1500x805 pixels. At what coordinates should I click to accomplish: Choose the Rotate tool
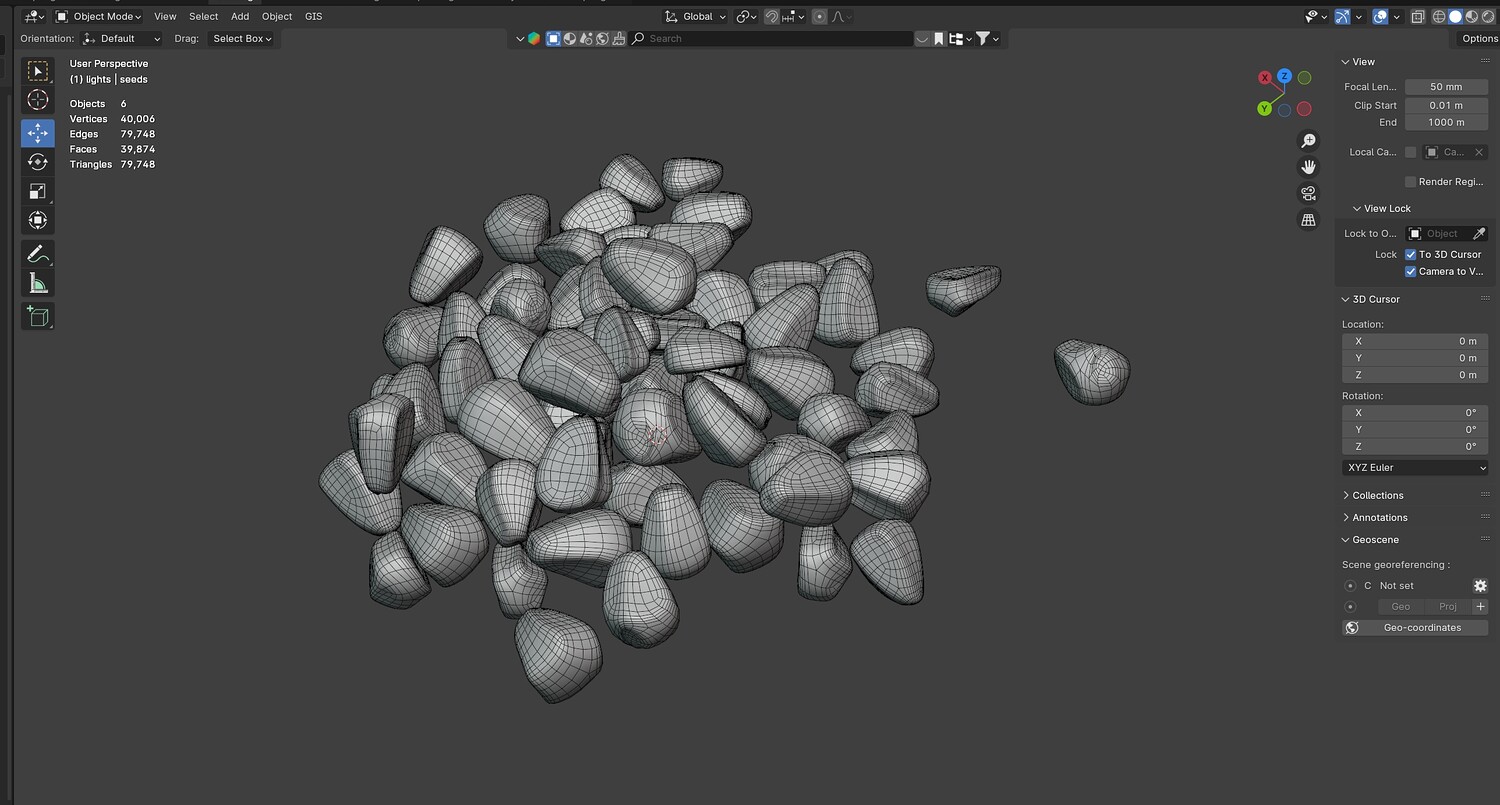[x=38, y=162]
